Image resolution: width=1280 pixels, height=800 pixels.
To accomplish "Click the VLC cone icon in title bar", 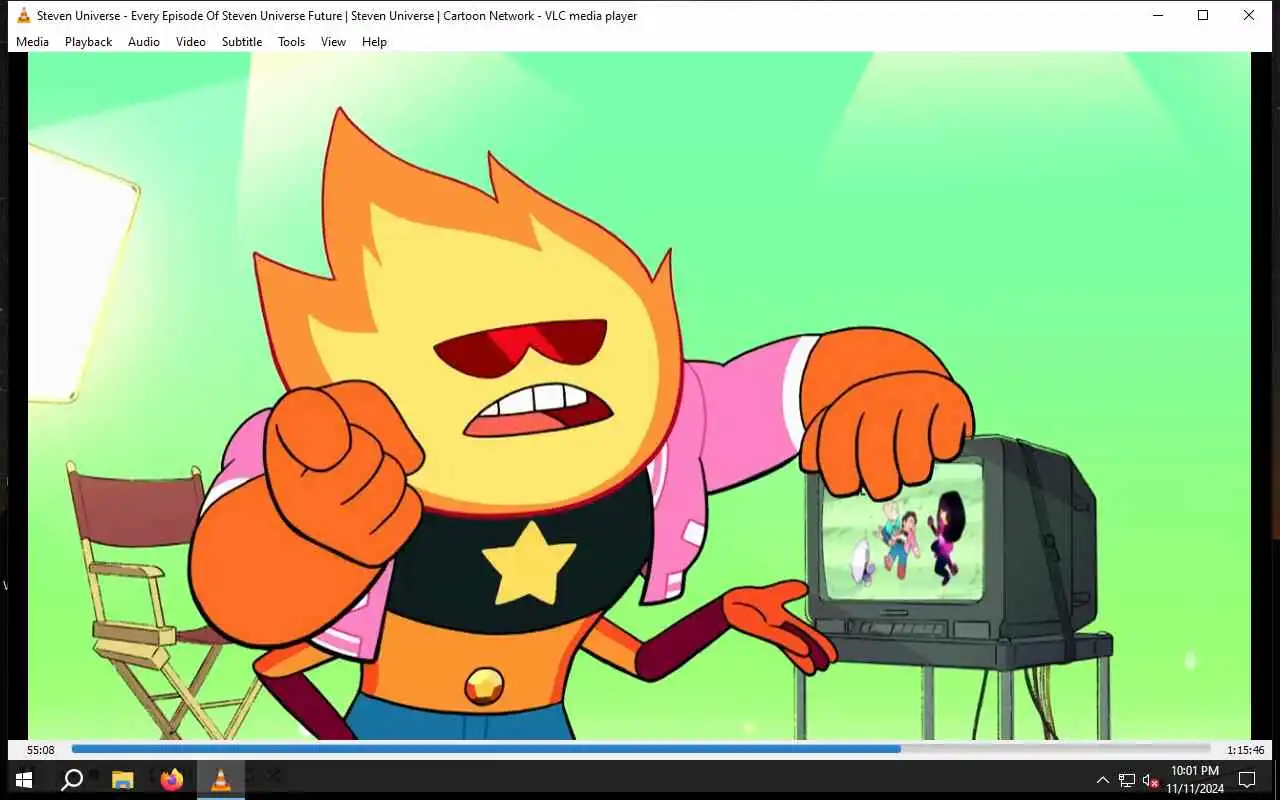I will point(24,15).
